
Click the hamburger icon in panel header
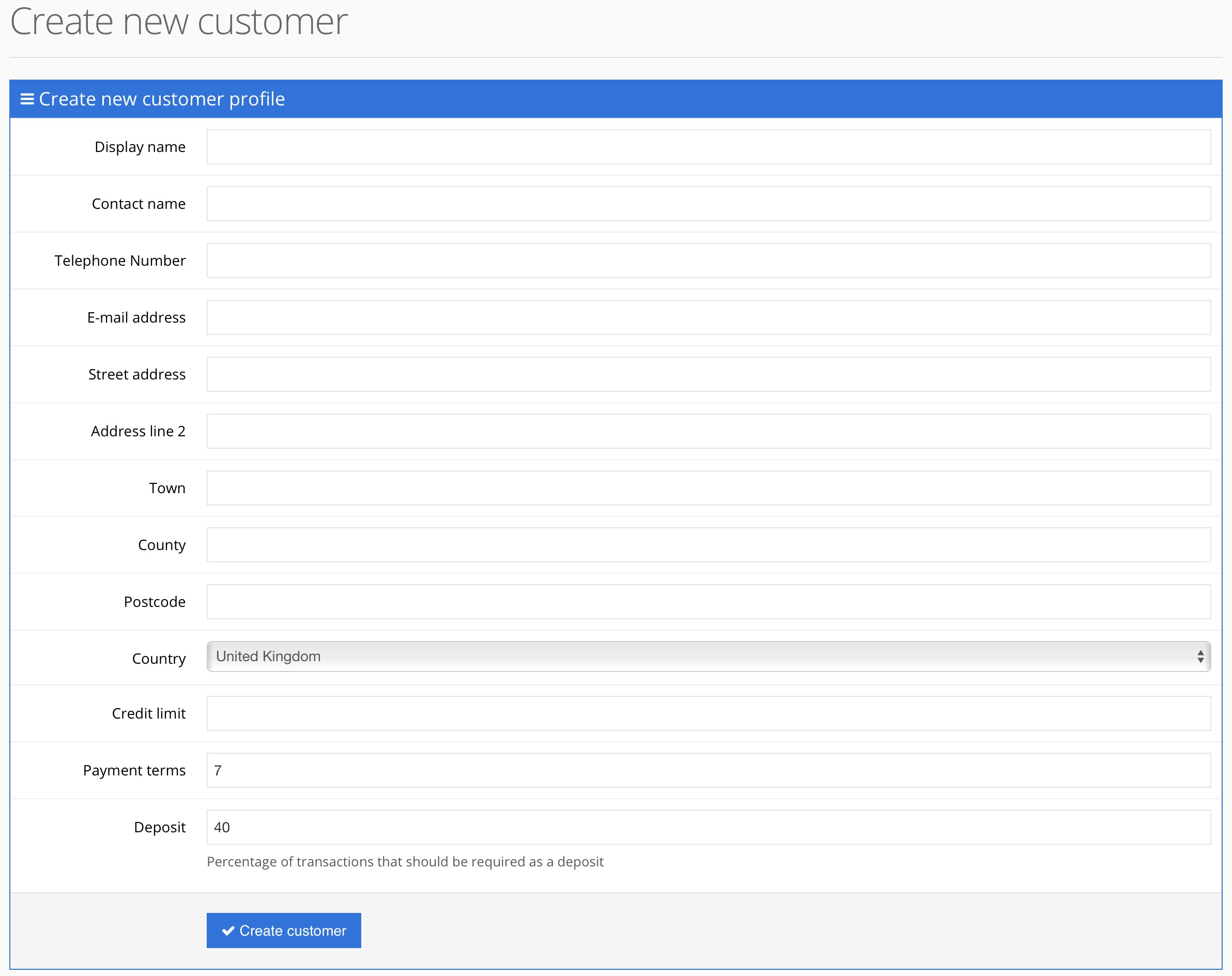coord(27,99)
